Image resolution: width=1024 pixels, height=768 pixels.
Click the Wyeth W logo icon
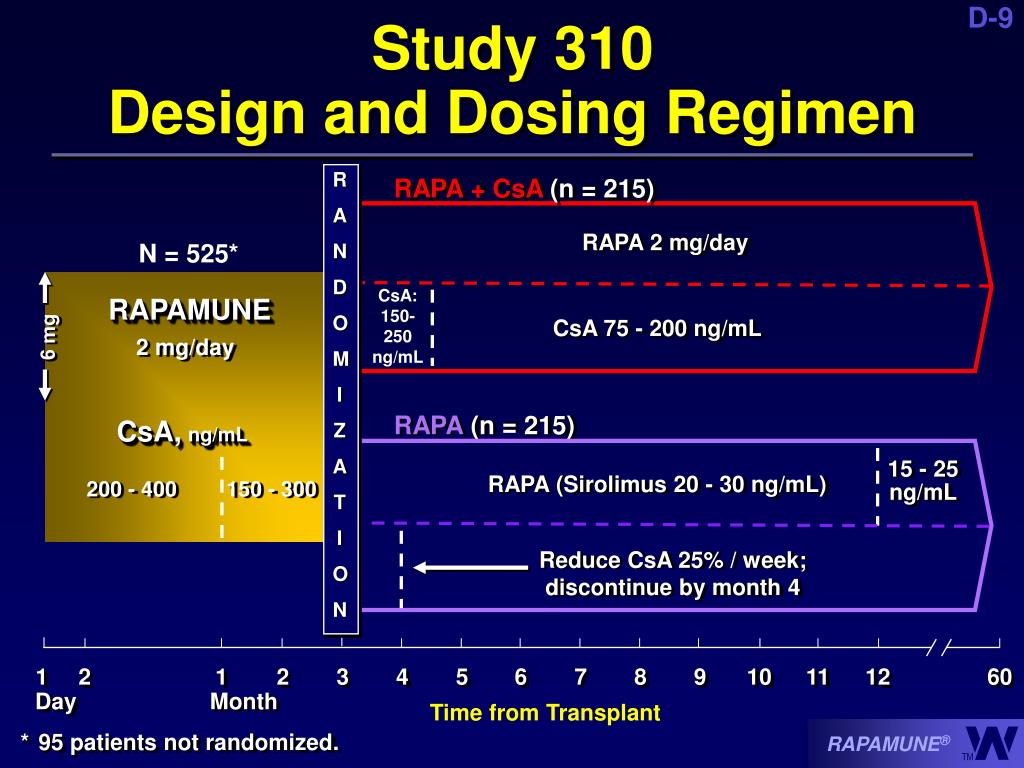click(x=990, y=743)
